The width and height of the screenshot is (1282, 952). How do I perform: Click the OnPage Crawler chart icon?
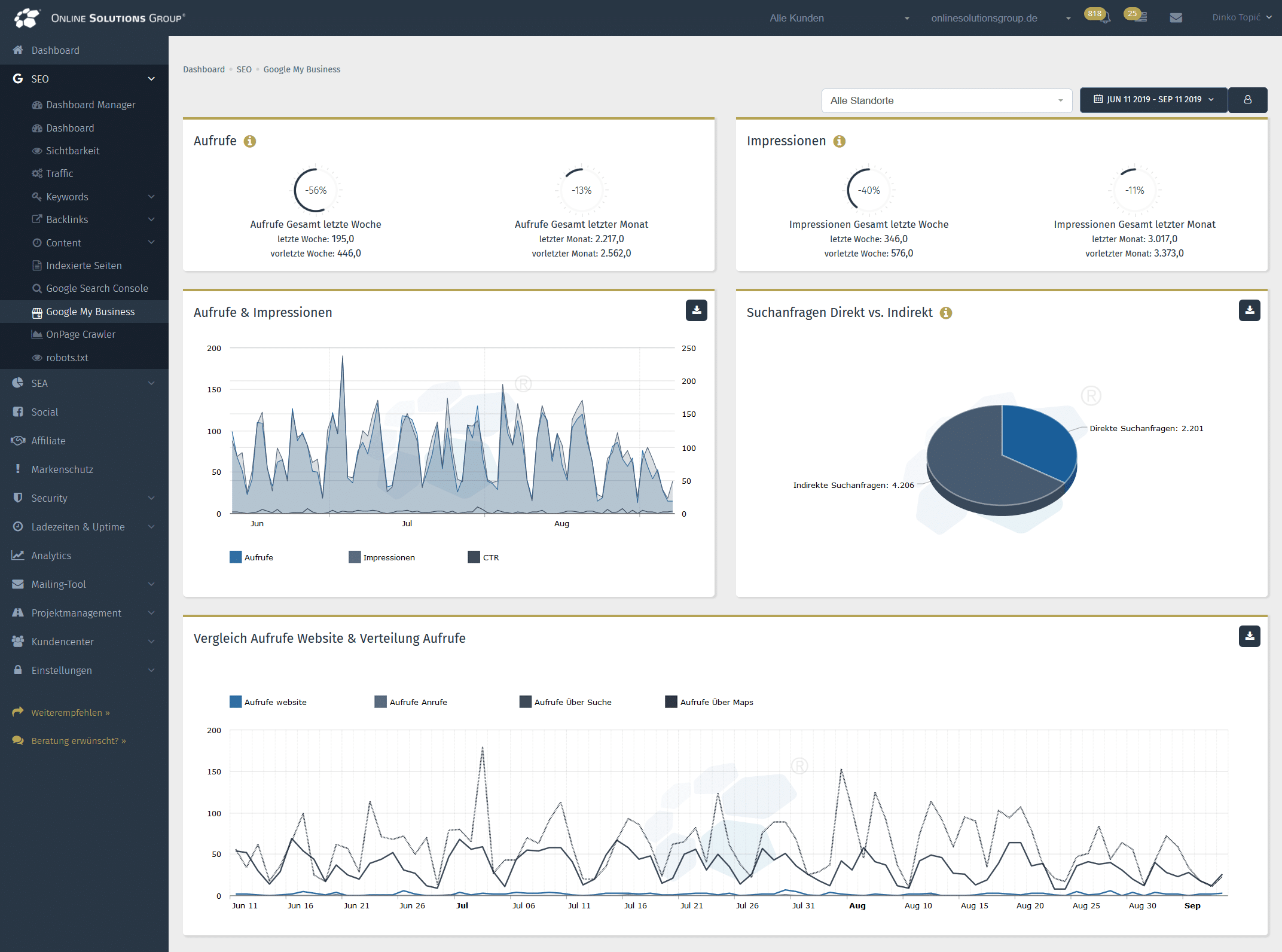pyautogui.click(x=36, y=334)
